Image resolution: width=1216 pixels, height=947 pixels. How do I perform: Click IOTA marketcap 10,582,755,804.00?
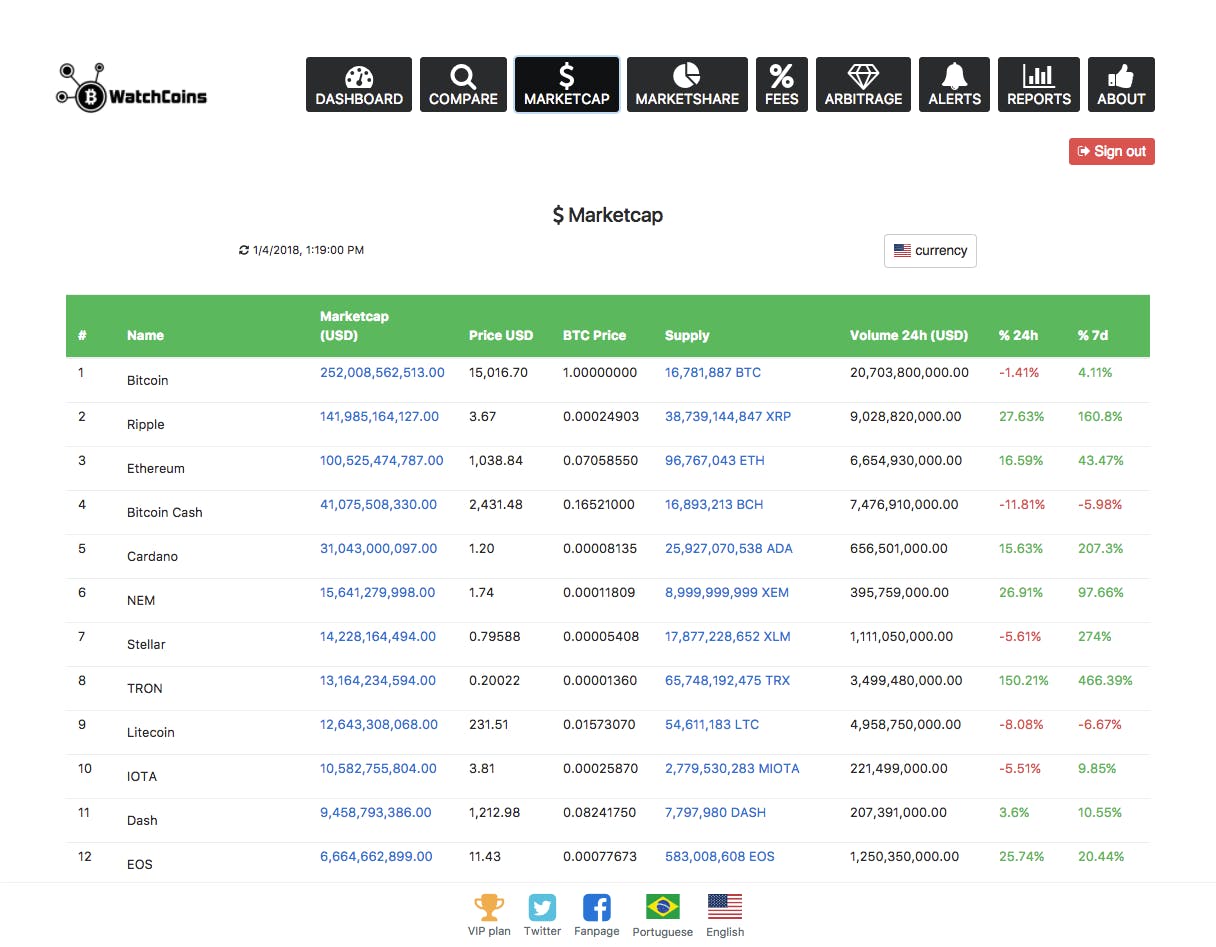point(378,768)
